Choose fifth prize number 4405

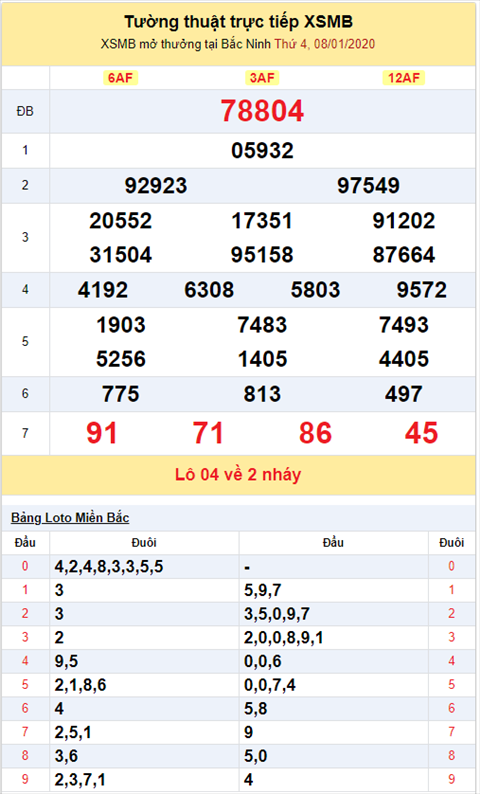tap(404, 360)
